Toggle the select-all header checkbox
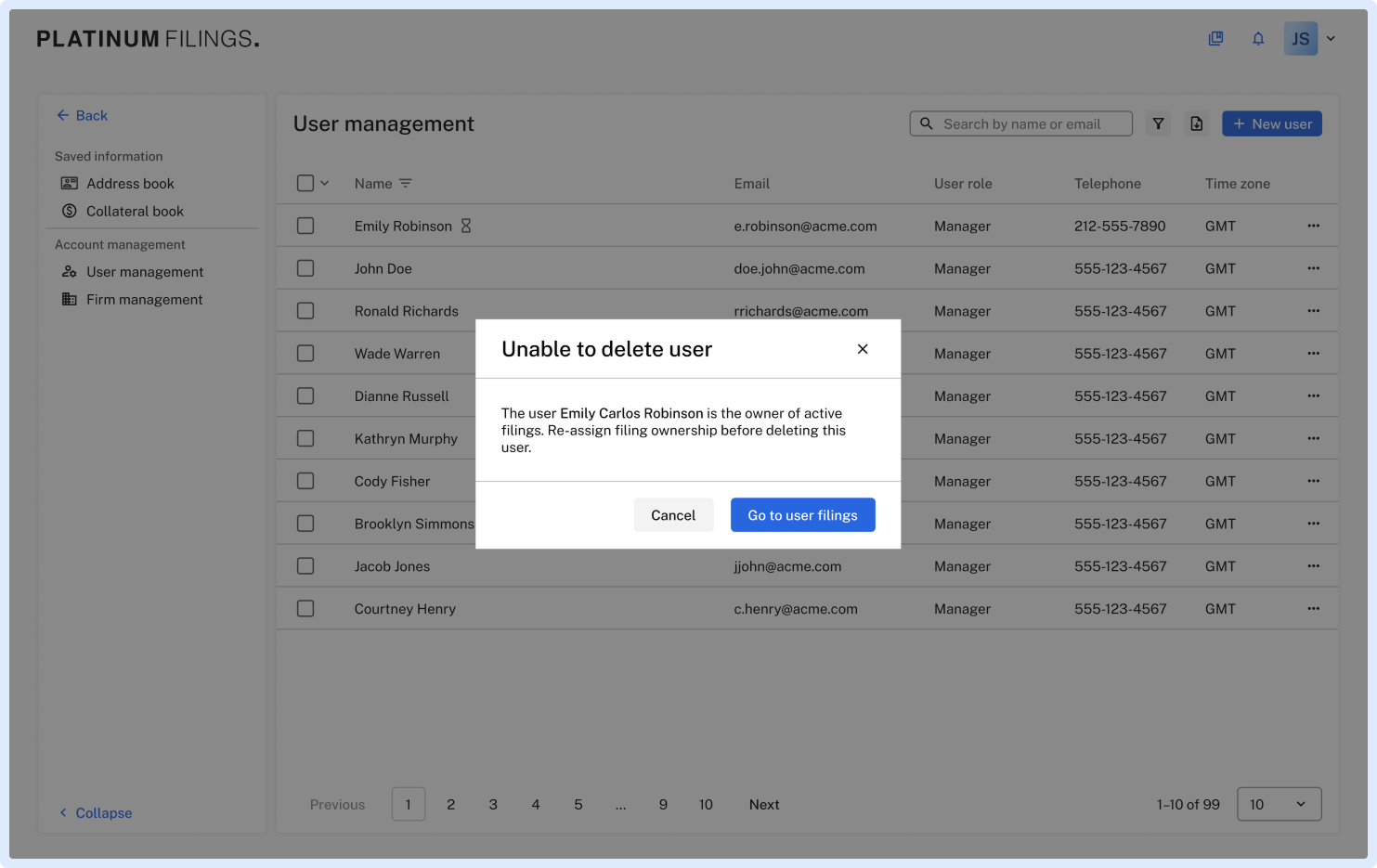1377x868 pixels. (x=305, y=184)
